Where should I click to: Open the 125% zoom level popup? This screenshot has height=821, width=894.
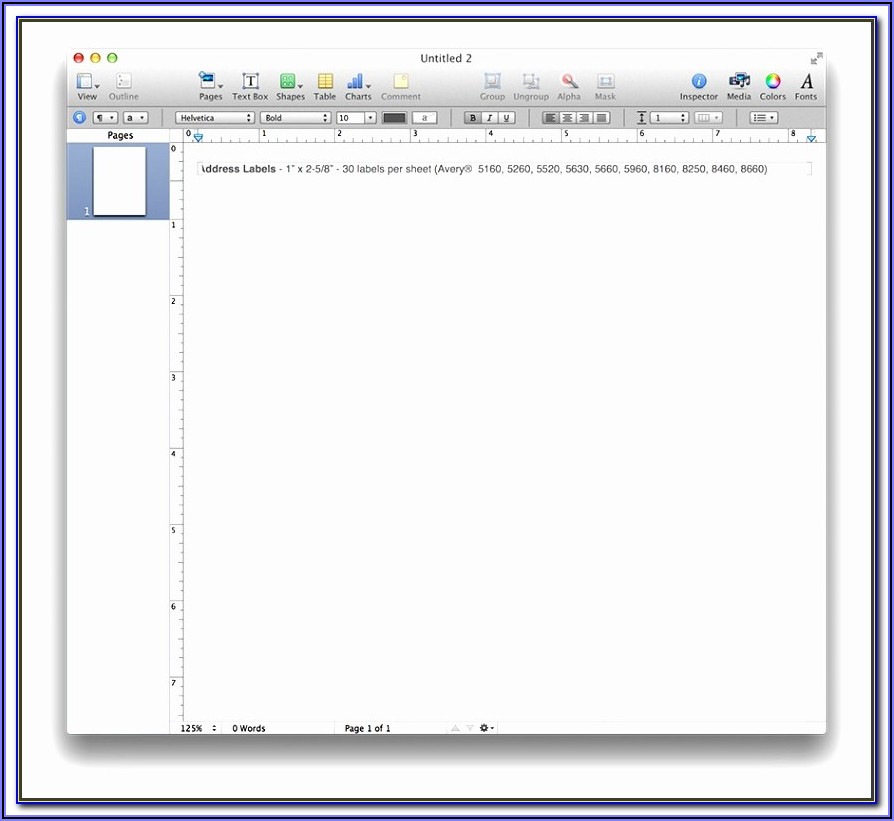(x=198, y=728)
